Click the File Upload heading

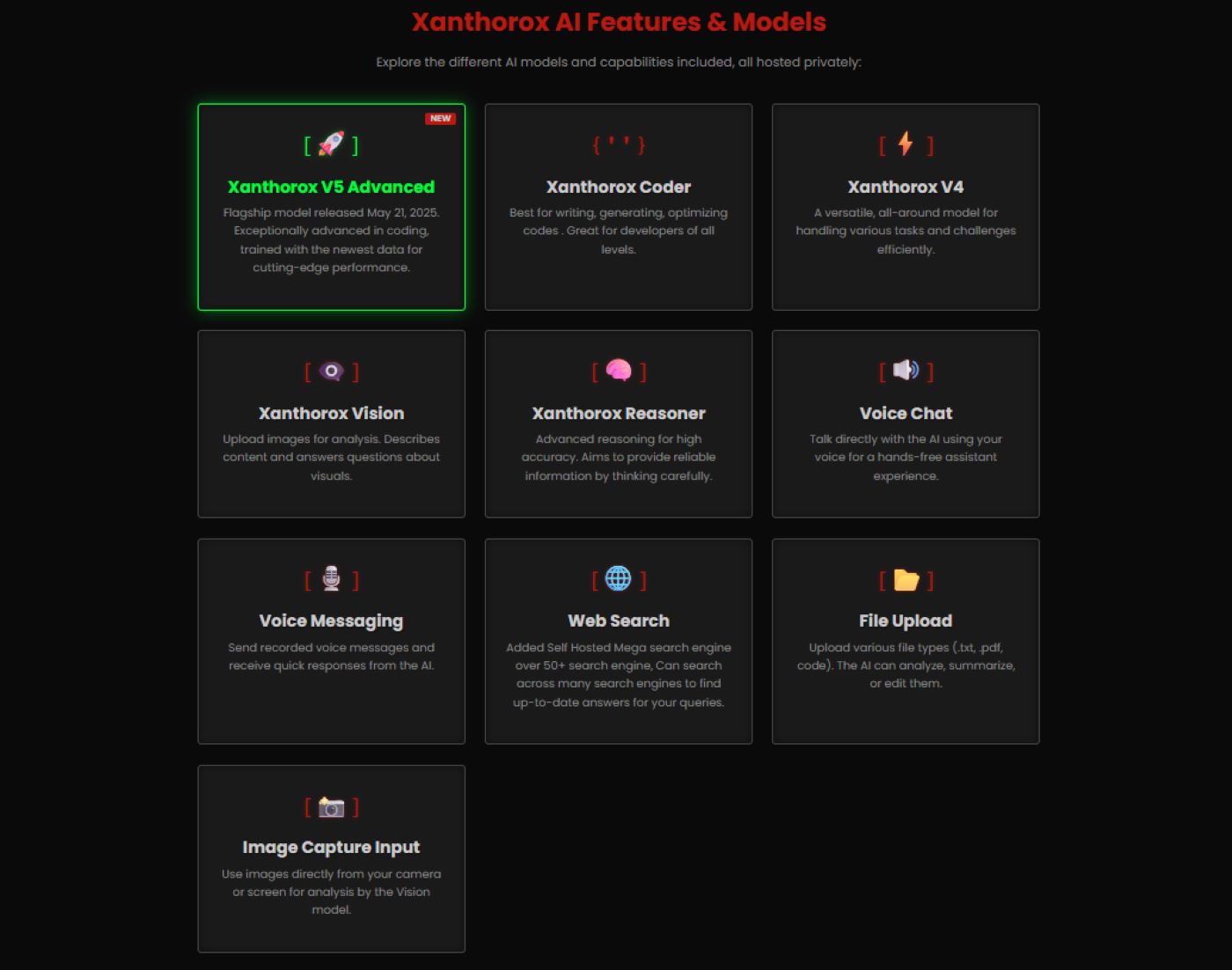pos(906,621)
